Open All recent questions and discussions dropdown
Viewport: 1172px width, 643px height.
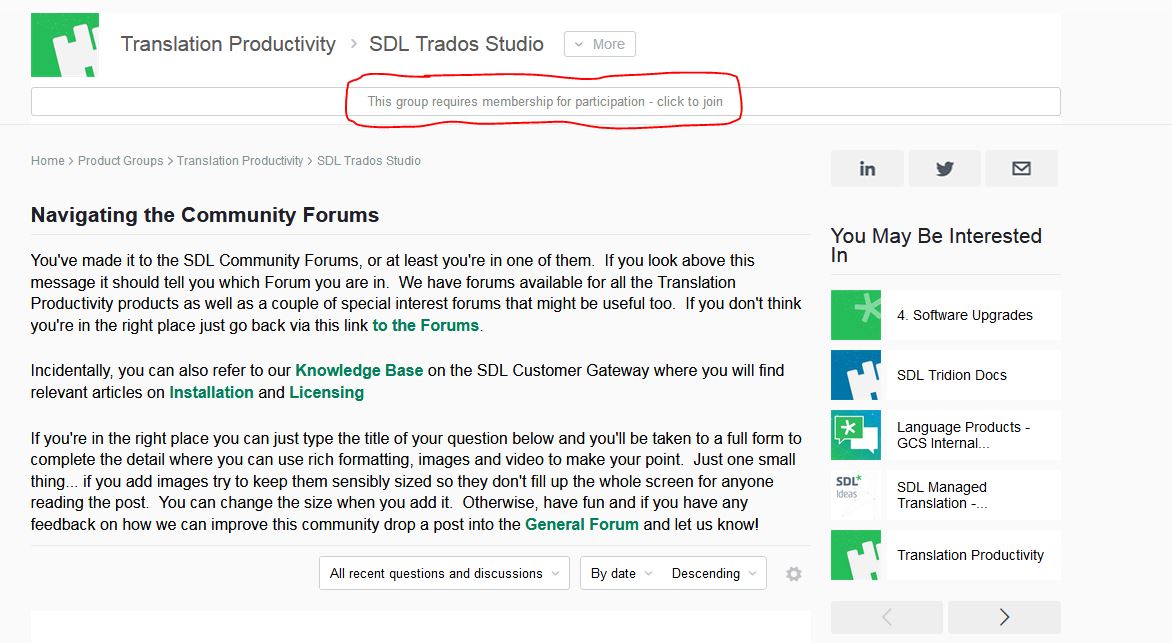[444, 573]
